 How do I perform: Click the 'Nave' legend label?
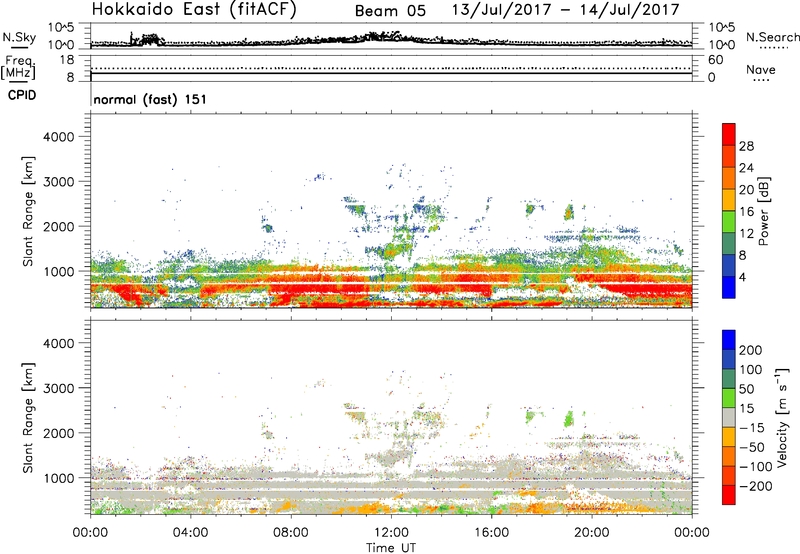point(761,69)
